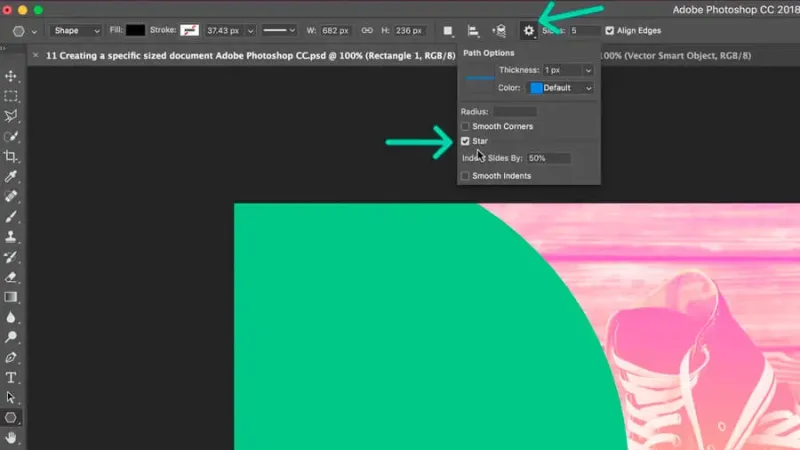Select the Healing Brush tool

(11, 196)
